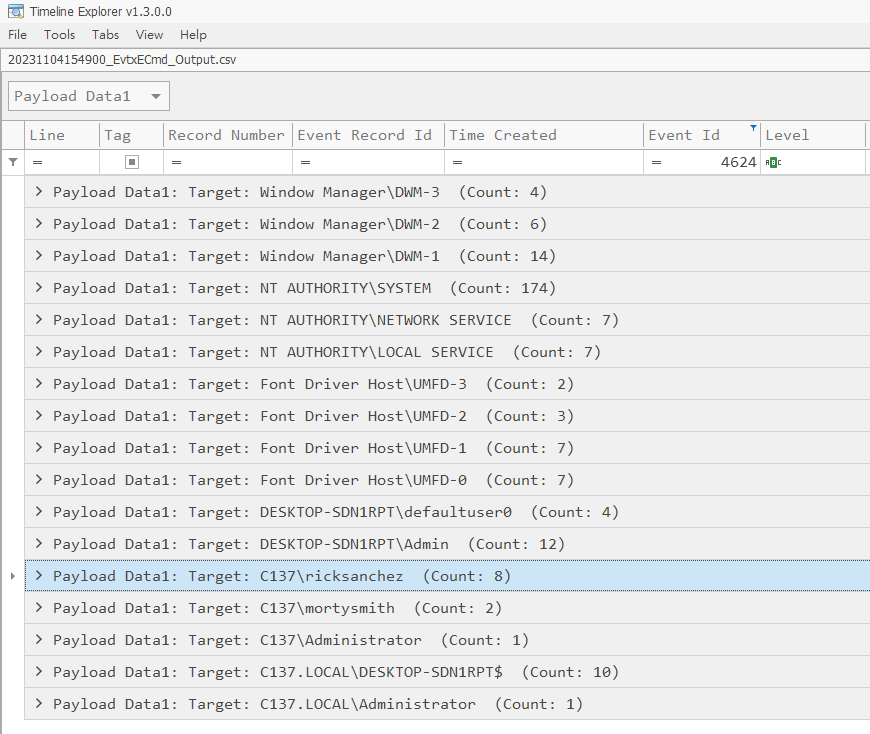Screen dimensions: 870x734
Task: Expand the Font Driver Host\UMFD-0 group
Action: 39,480
